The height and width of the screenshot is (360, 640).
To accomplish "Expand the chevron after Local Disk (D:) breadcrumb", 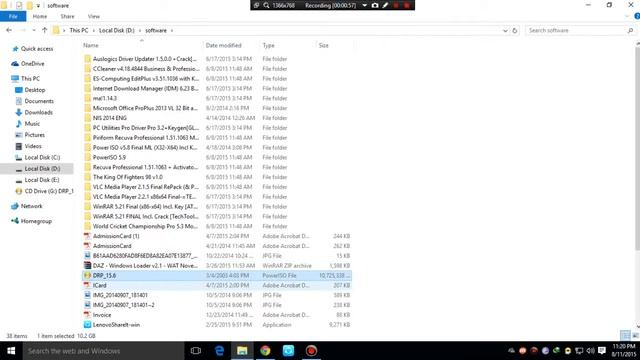I will point(140,31).
